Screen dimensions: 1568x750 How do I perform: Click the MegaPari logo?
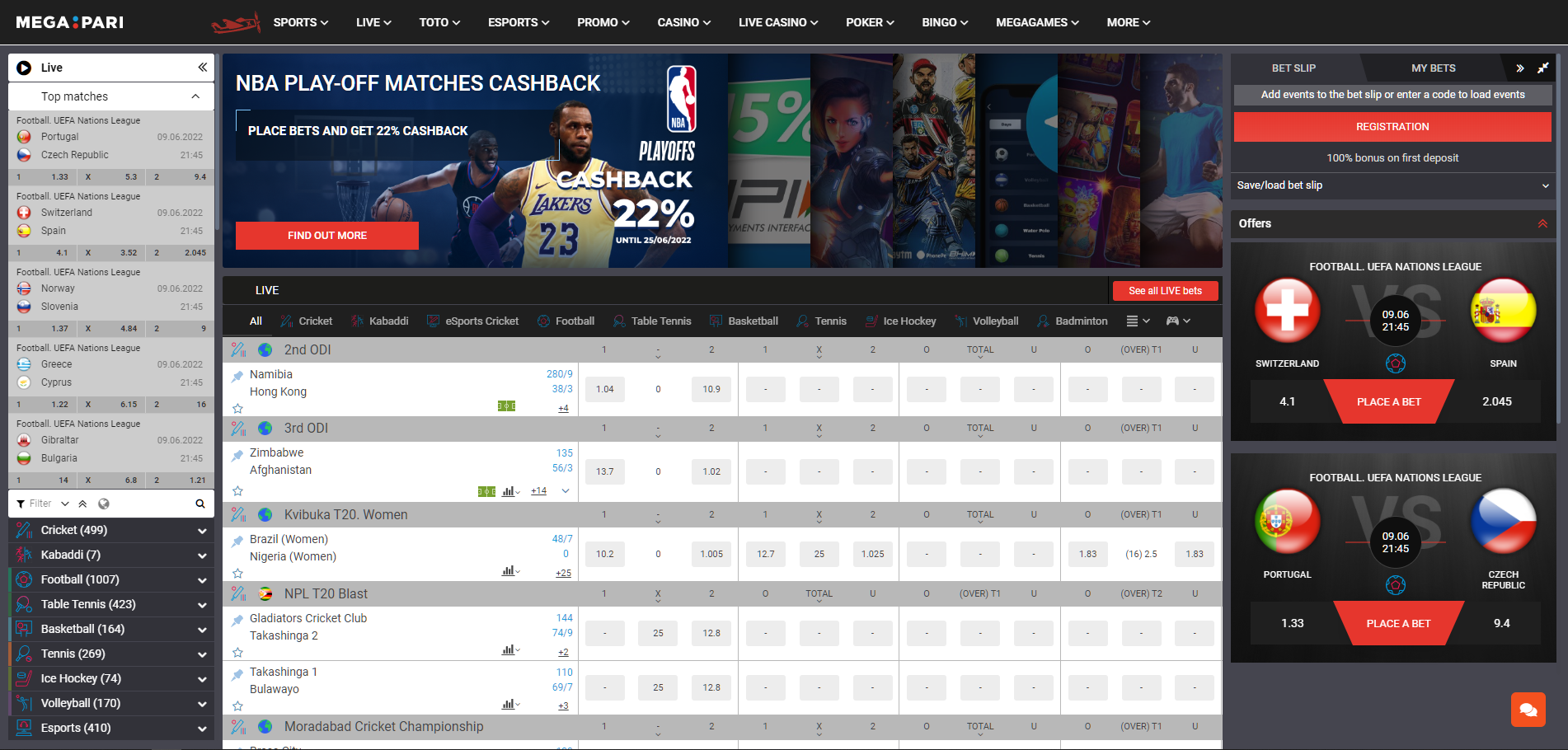pyautogui.click(x=70, y=22)
